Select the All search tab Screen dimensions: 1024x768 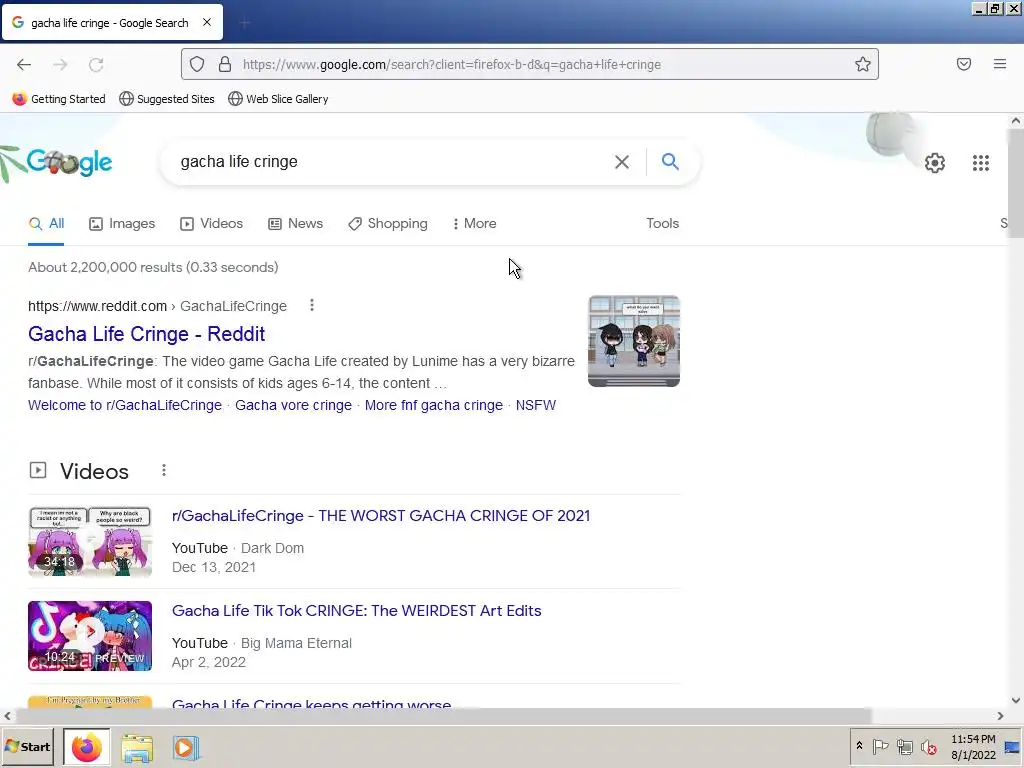tap(46, 223)
